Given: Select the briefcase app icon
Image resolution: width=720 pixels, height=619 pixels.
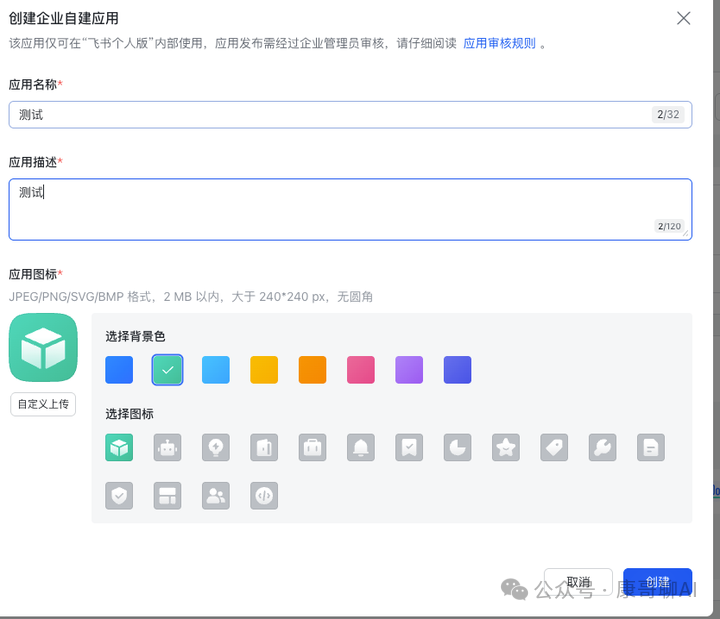Looking at the screenshot, I should pyautogui.click(x=312, y=447).
